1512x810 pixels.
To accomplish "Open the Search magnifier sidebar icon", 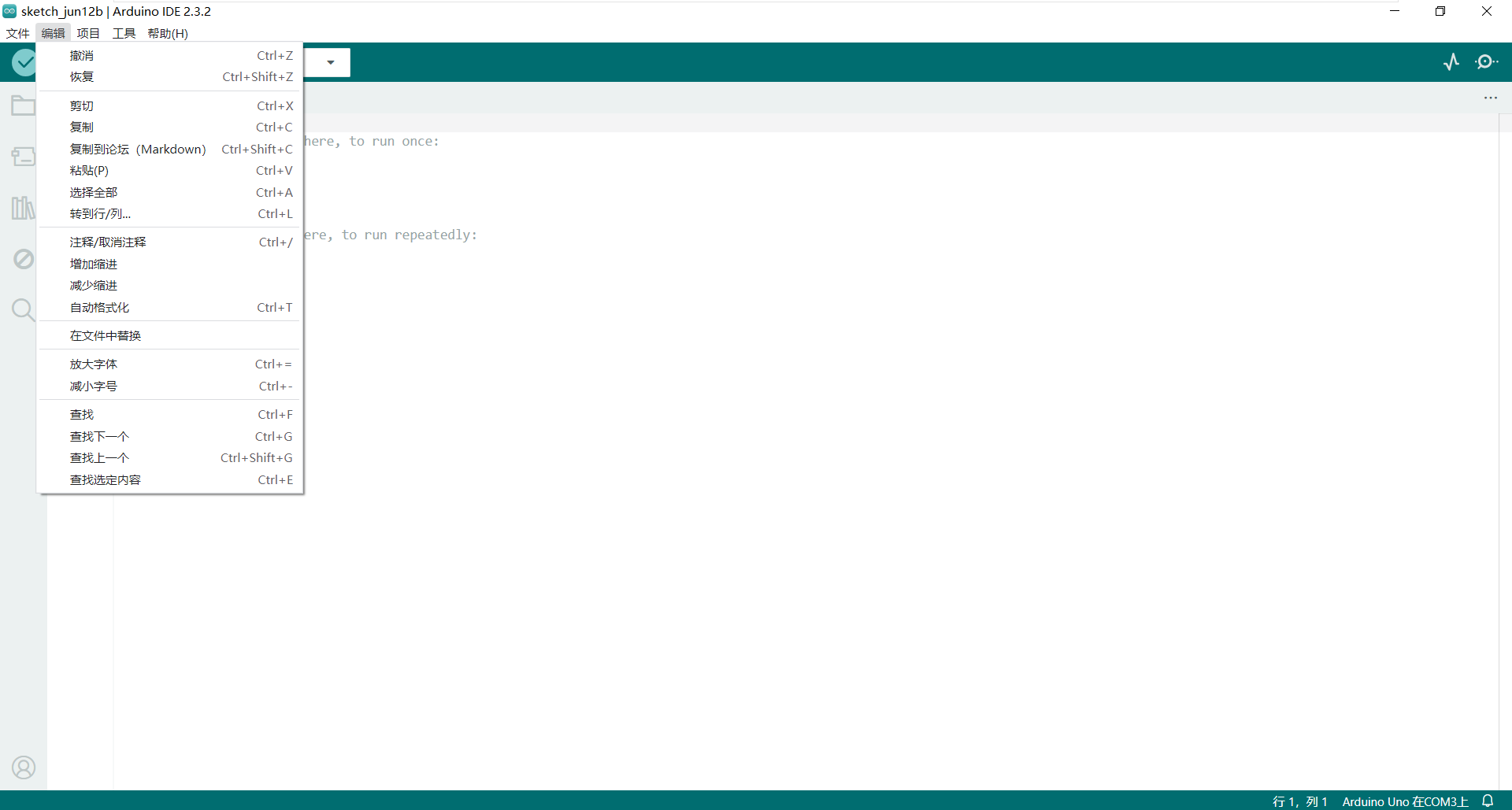I will click(23, 309).
